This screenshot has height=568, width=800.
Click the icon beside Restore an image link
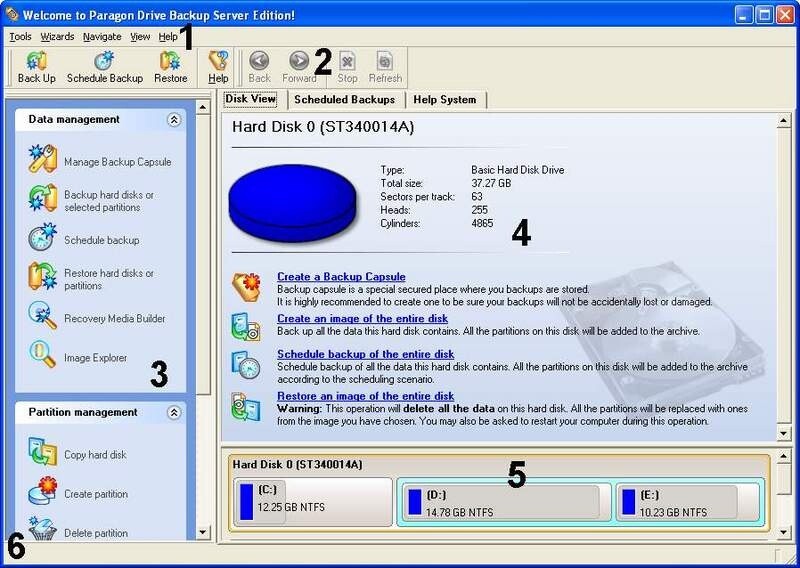point(246,406)
